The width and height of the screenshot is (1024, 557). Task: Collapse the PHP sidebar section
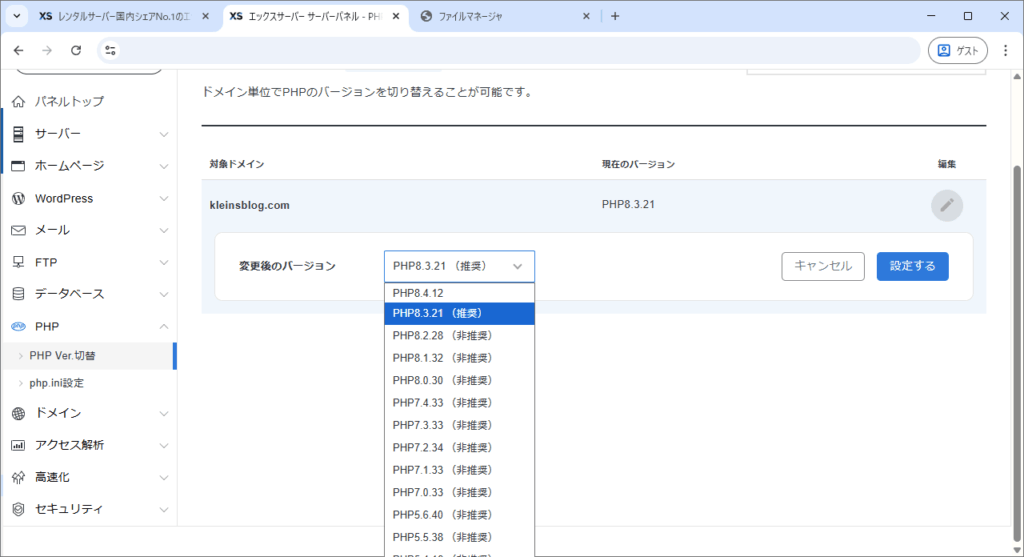coord(88,326)
